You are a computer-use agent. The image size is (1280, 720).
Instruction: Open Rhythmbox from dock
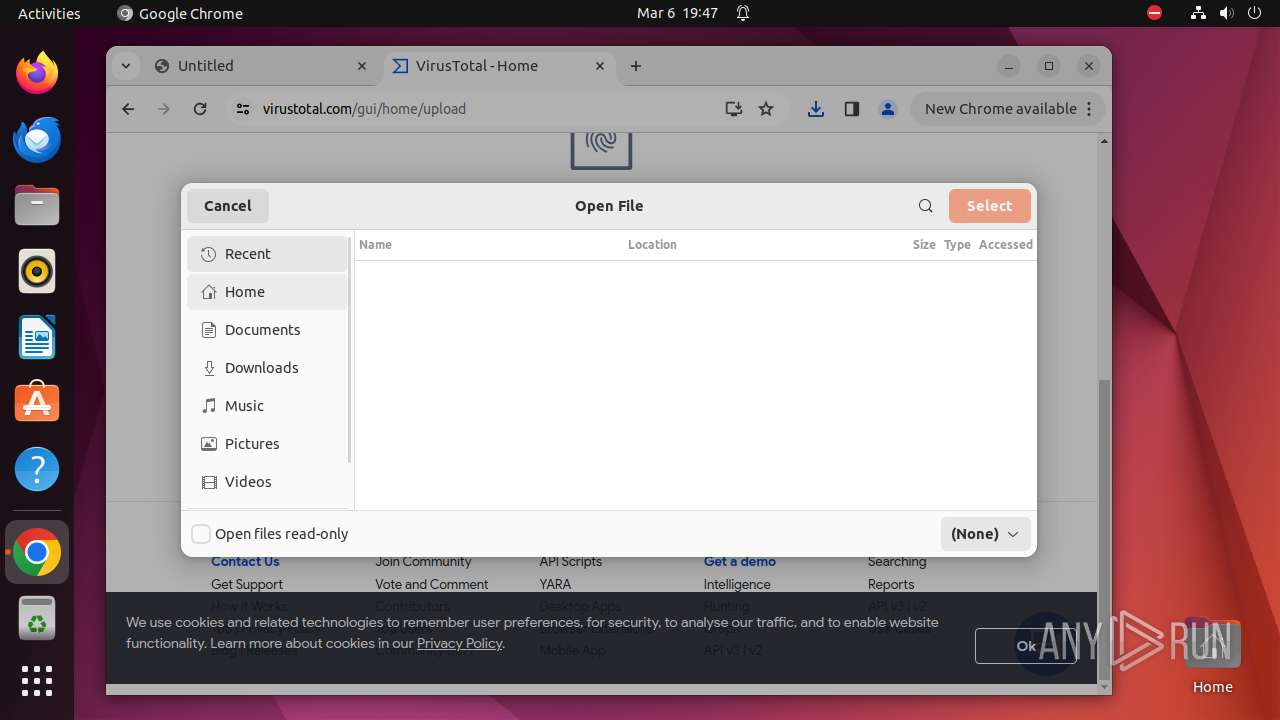tap(37, 271)
